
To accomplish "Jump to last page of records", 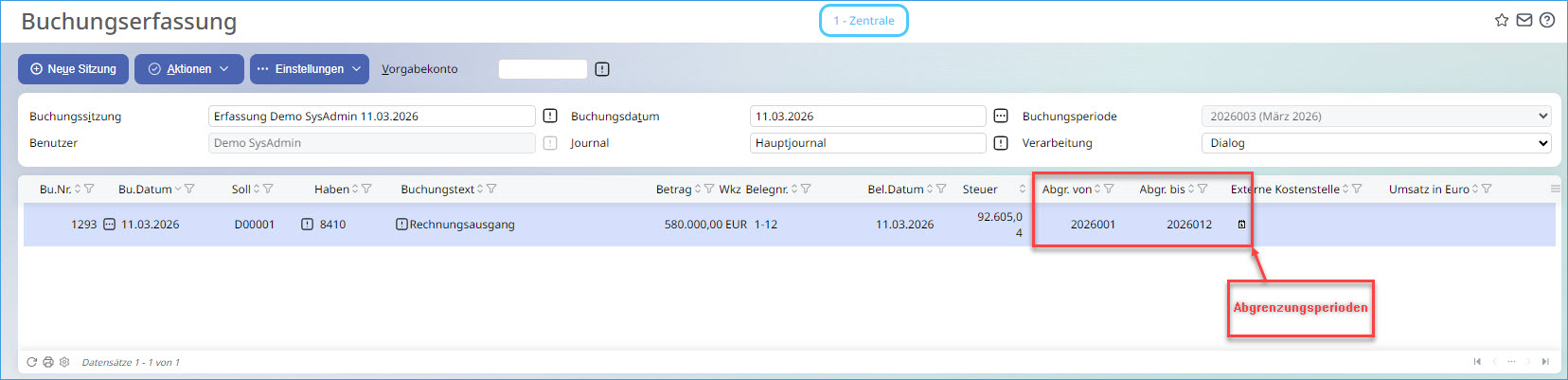I will click(x=1545, y=361).
